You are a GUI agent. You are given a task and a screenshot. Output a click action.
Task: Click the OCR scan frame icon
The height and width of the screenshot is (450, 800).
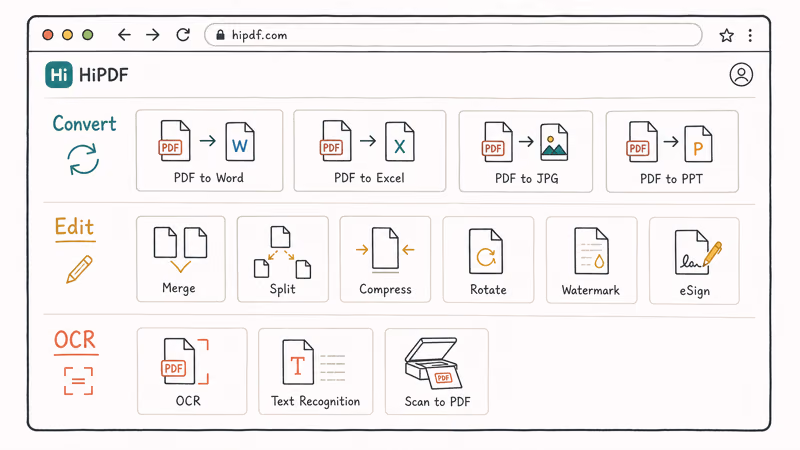pyautogui.click(x=78, y=381)
